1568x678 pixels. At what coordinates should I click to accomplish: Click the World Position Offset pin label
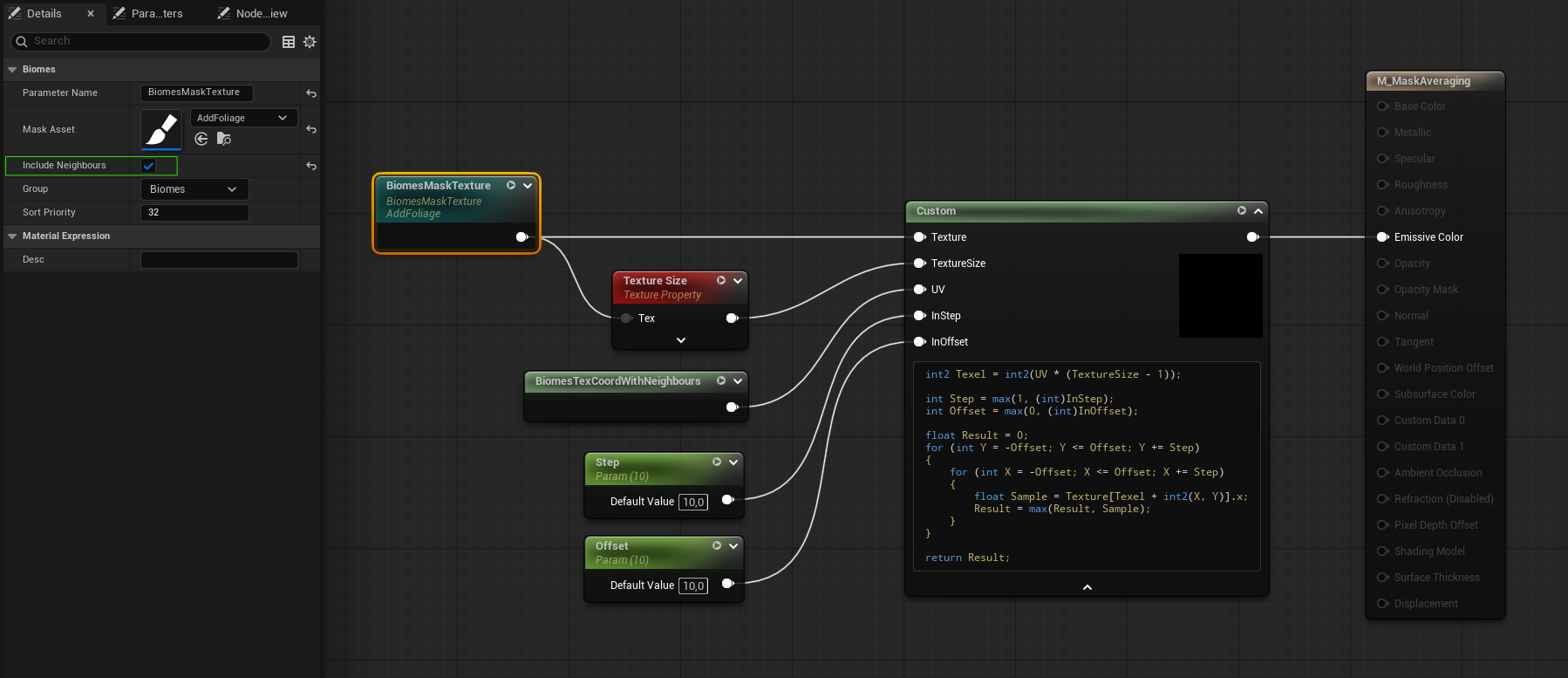click(x=1443, y=368)
